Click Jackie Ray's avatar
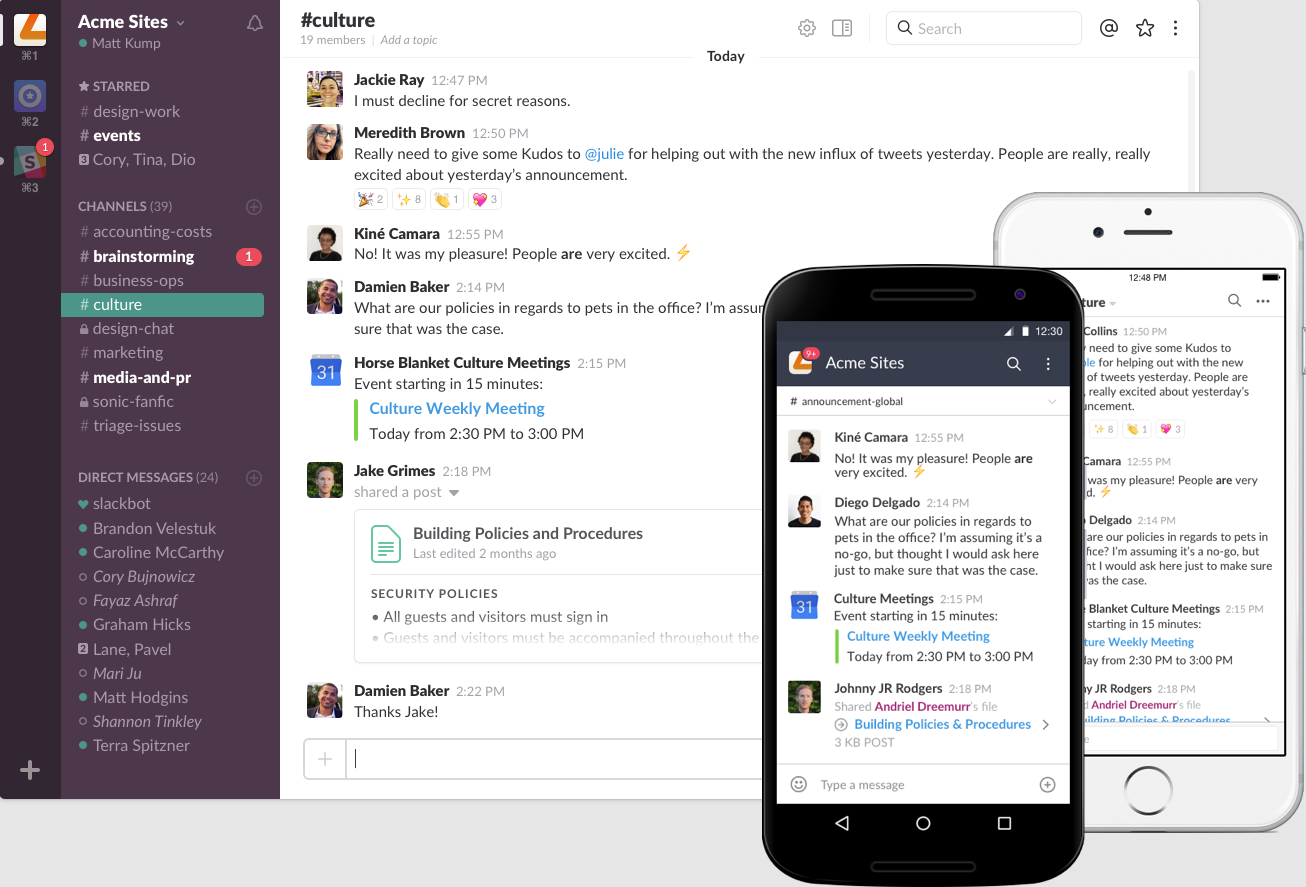The height and width of the screenshot is (887, 1306). 326,89
